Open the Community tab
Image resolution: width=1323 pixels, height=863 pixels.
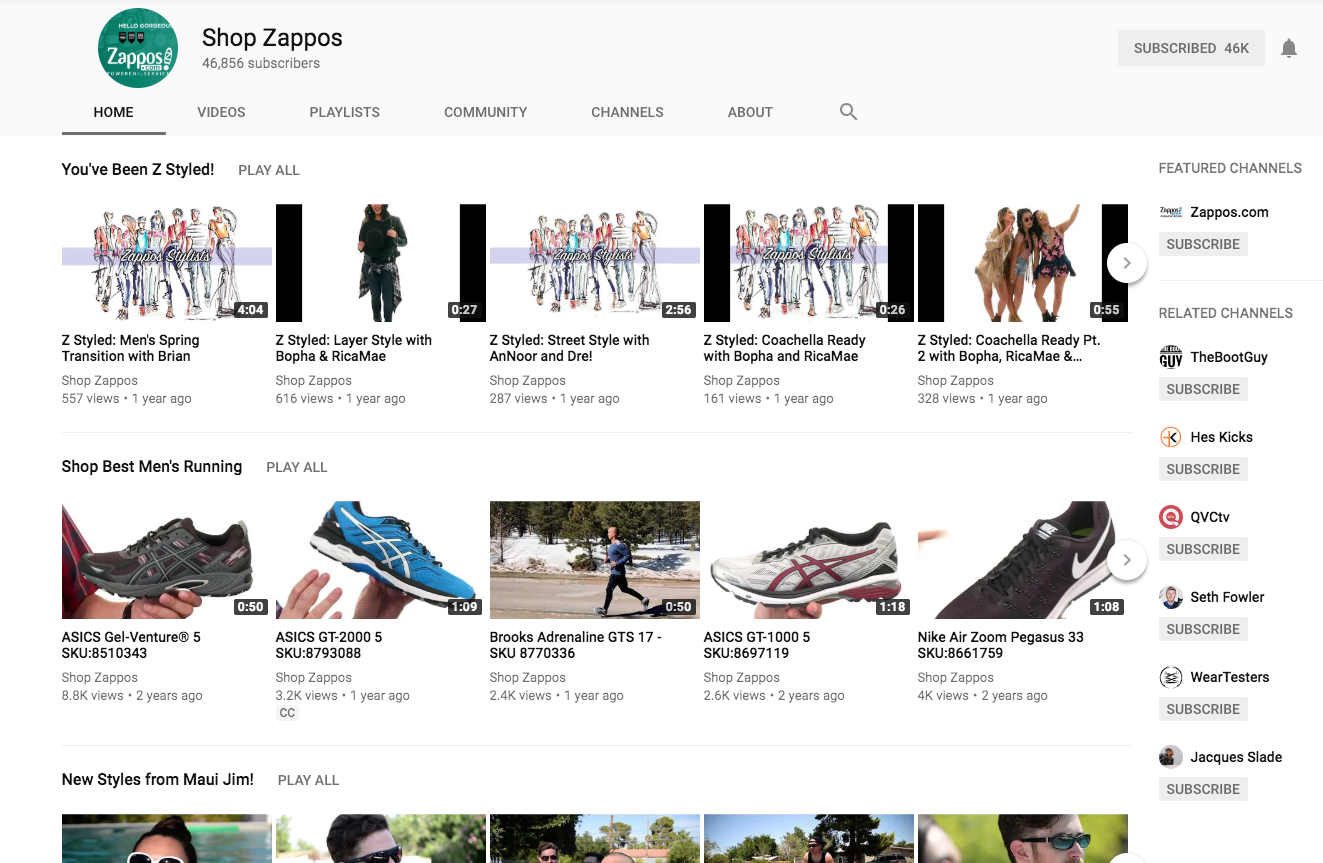[x=486, y=112]
